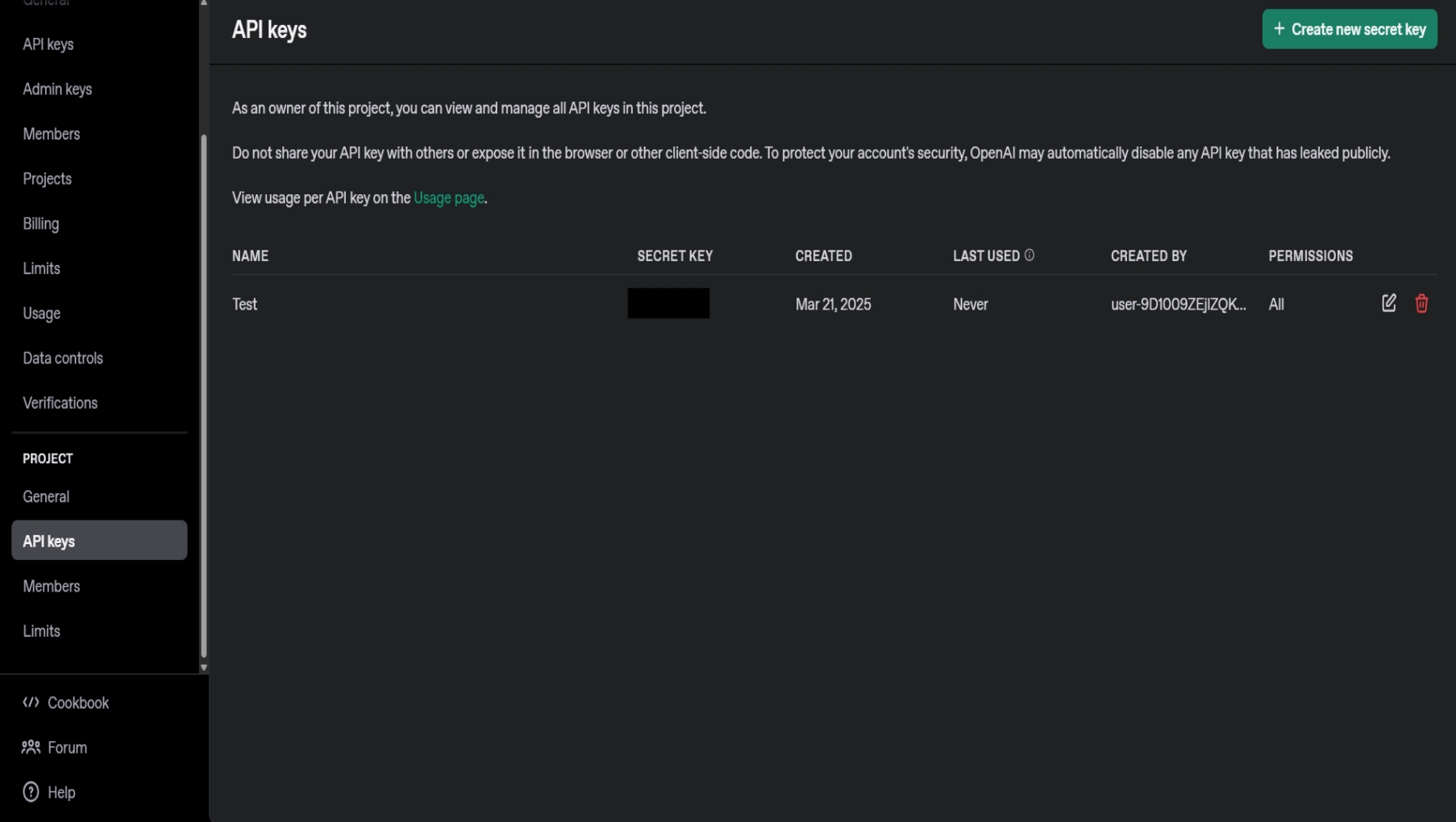
Task: Select Data controls in sidebar
Action: 63,358
